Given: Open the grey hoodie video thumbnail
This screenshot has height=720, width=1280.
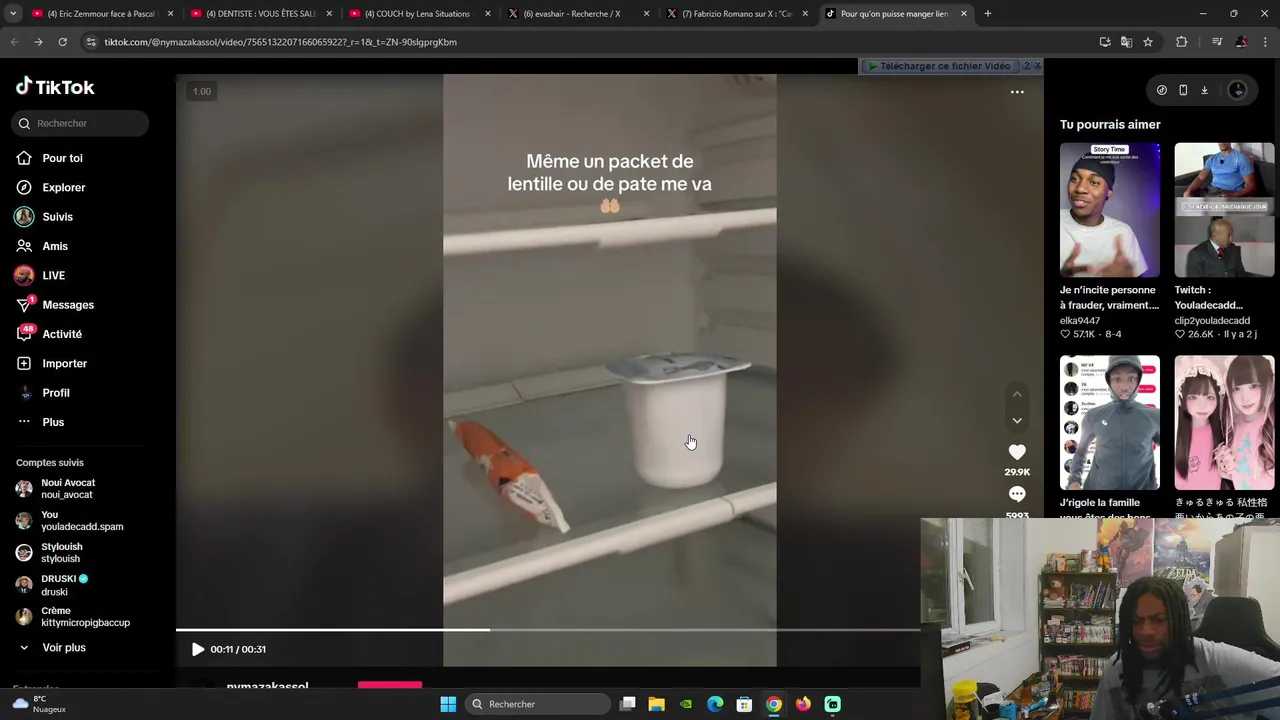Looking at the screenshot, I should [1110, 423].
